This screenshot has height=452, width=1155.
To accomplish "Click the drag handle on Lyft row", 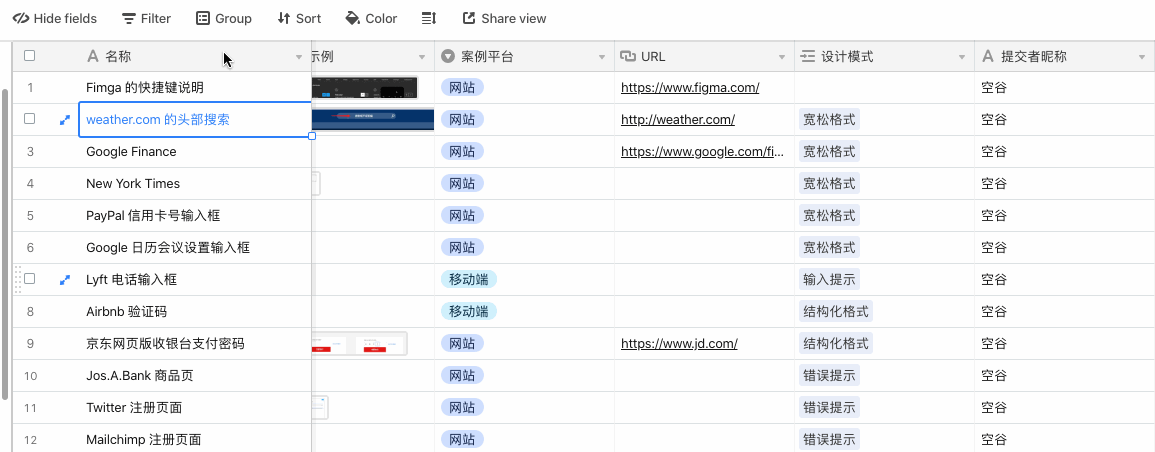I will coord(18,279).
